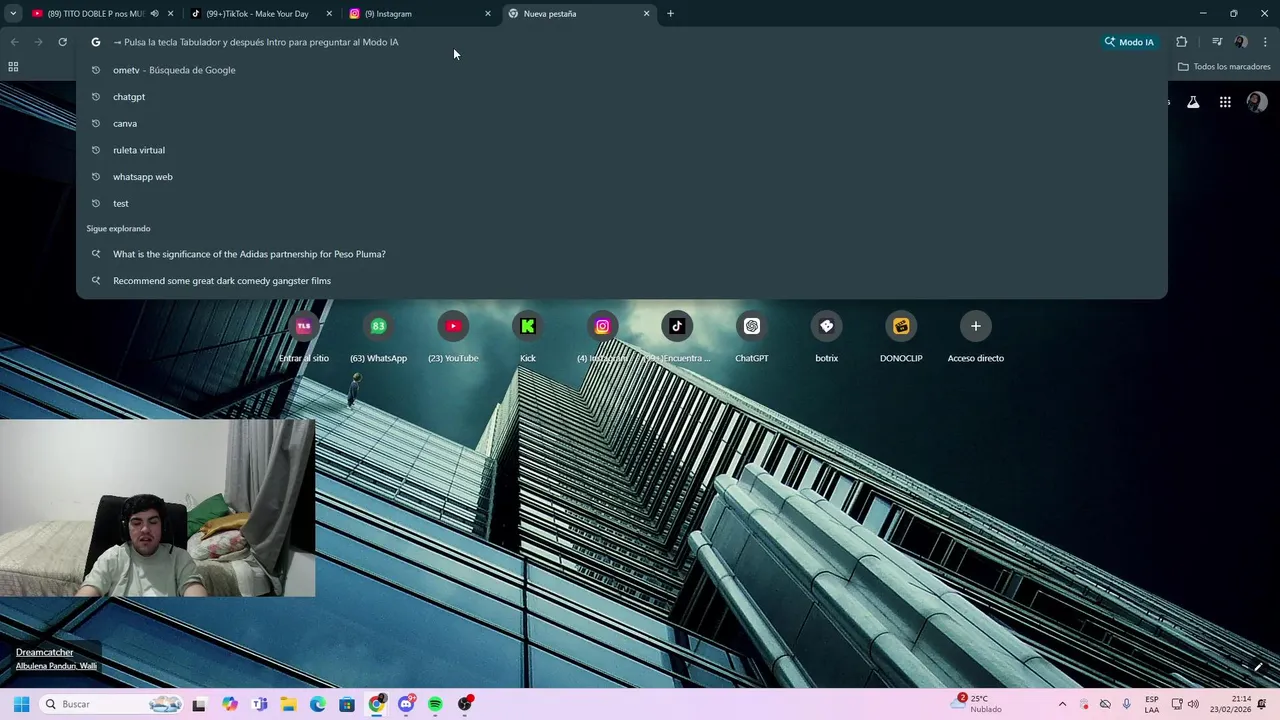This screenshot has width=1280, height=720.
Task: Select the test suggestion
Action: (x=622, y=203)
